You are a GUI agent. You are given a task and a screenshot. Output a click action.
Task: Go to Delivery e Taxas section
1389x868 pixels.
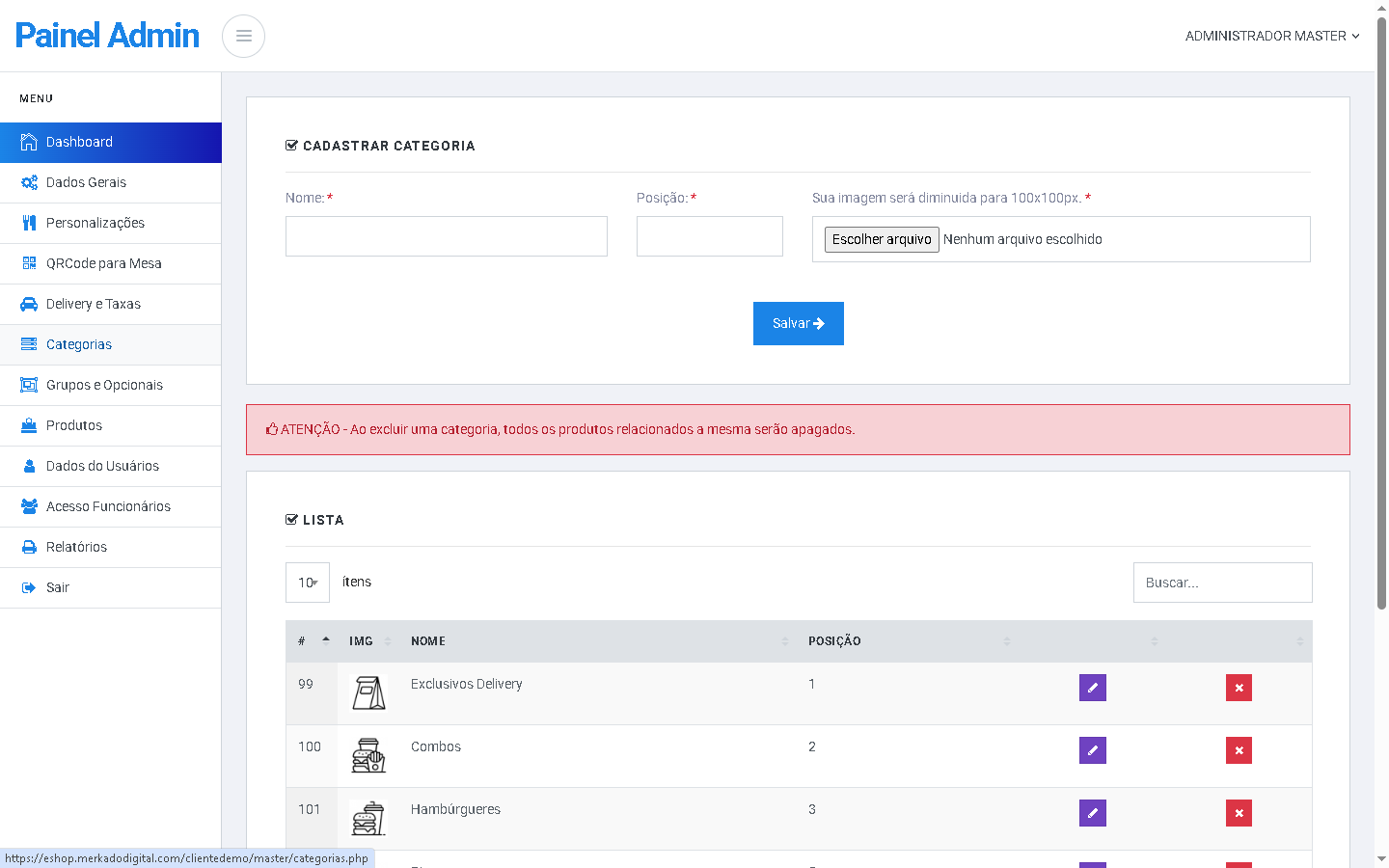93,304
